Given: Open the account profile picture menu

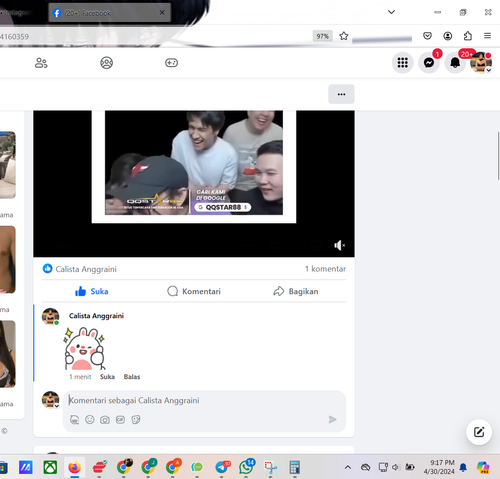Looking at the screenshot, I should point(481,63).
